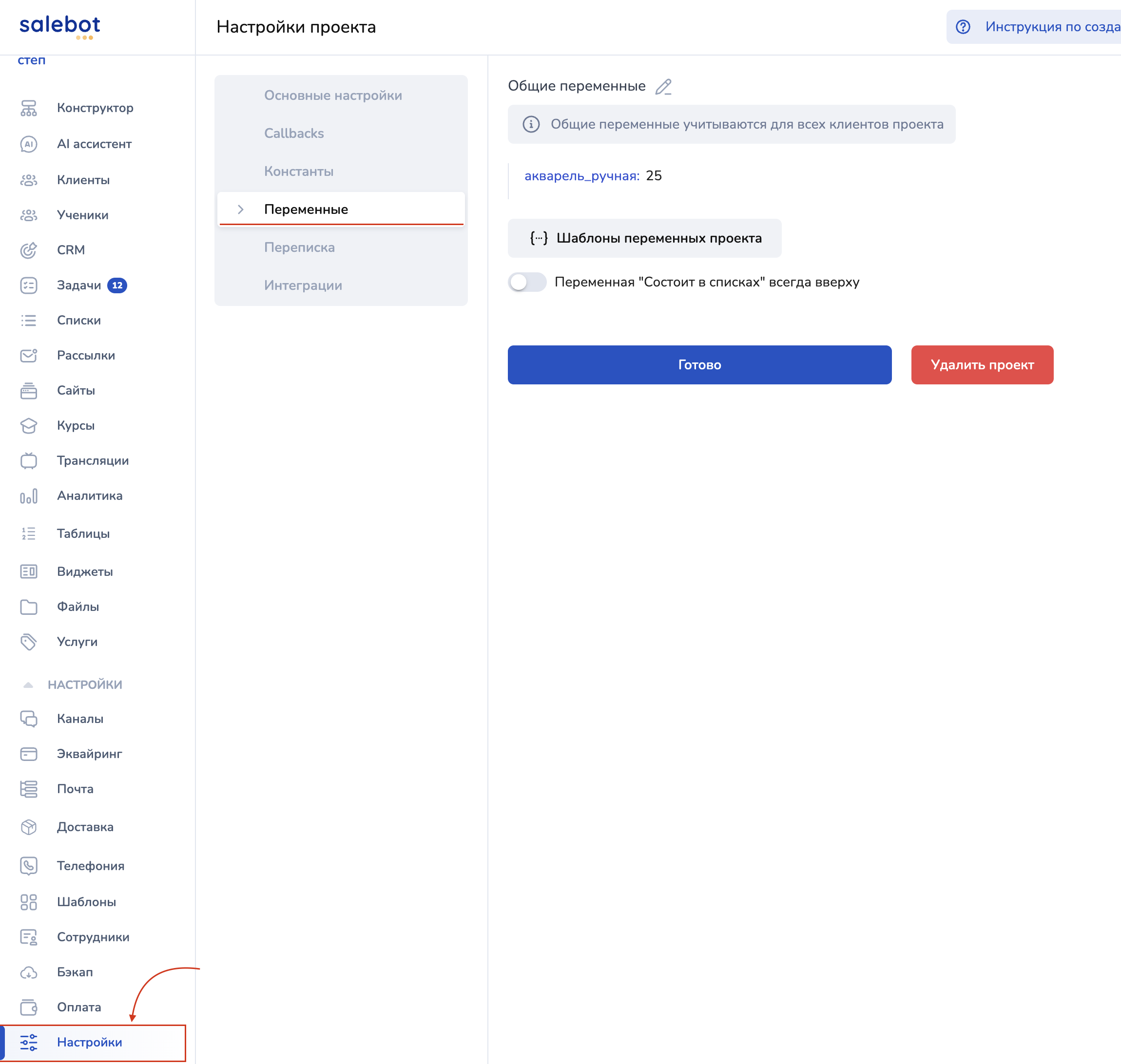Viewport: 1121px width, 1064px height.
Task: Open Конструктор from the sidebar icon
Action: pos(28,108)
